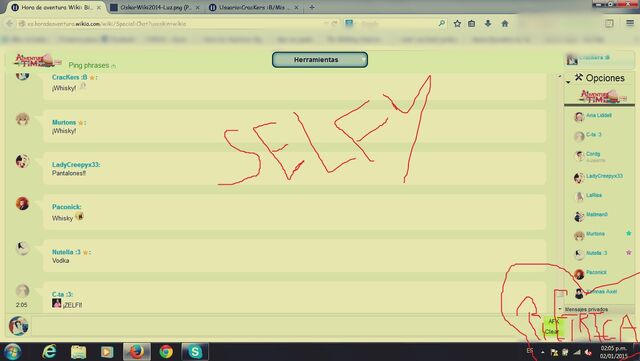Image resolution: width=640 pixels, height=361 pixels.
Task: Click LadyCreepyx33 avatar in chat messages
Action: click(x=22, y=161)
